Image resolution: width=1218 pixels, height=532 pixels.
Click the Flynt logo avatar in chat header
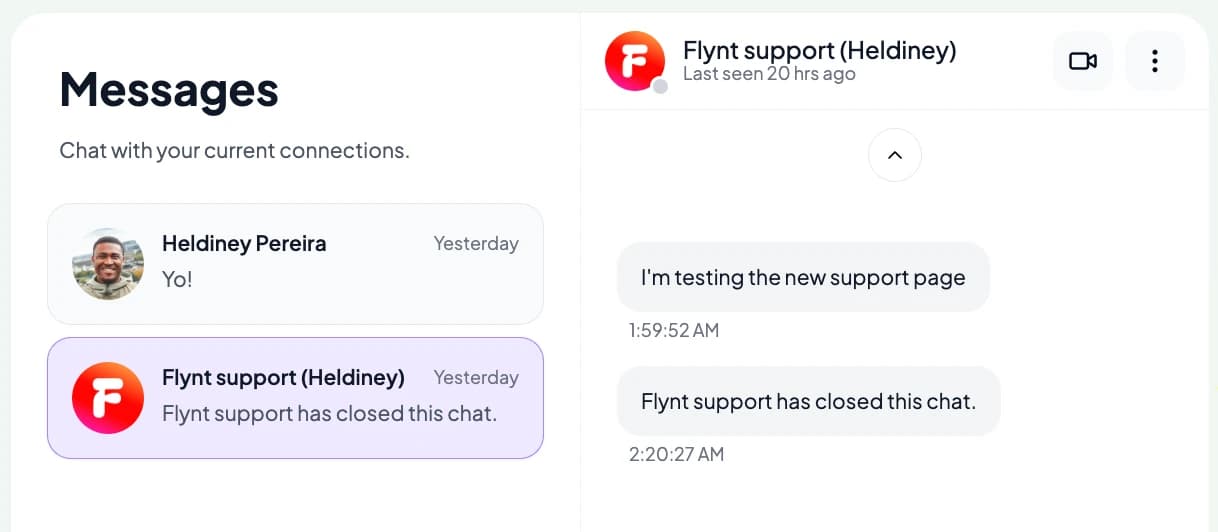[635, 61]
